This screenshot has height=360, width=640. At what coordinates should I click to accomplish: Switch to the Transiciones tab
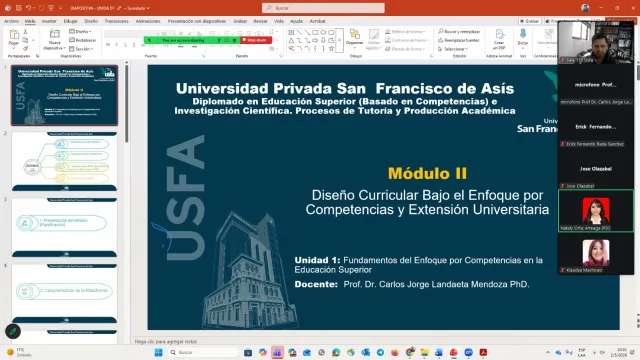click(x=116, y=21)
